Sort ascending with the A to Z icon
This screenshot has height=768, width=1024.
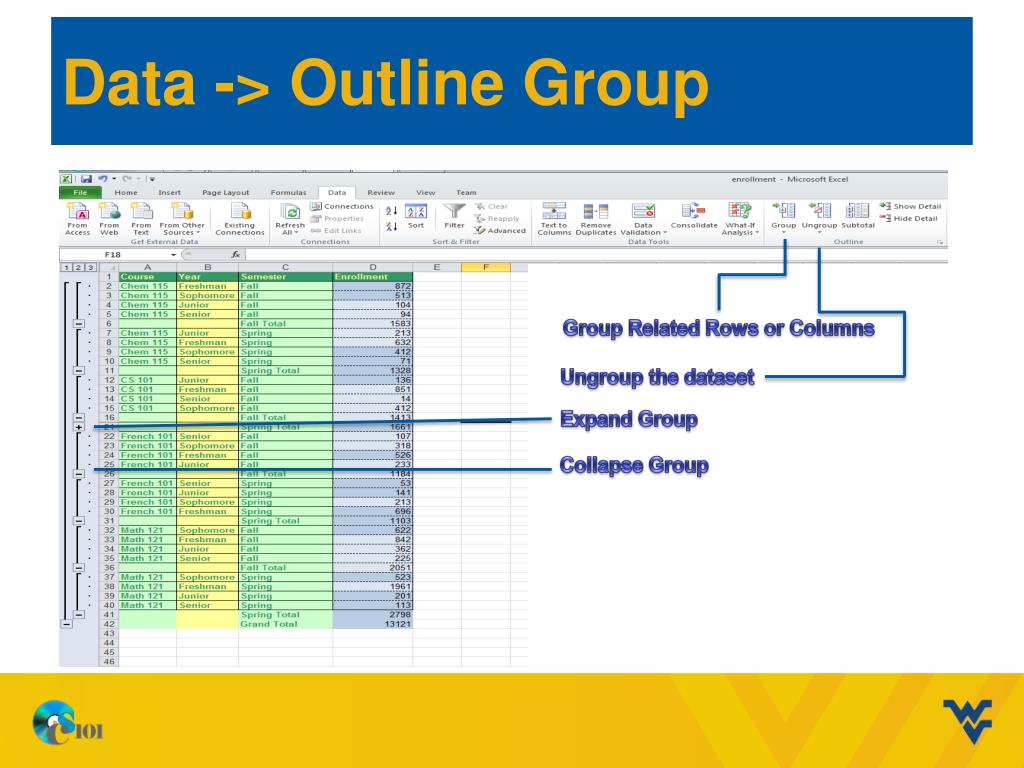tap(391, 211)
